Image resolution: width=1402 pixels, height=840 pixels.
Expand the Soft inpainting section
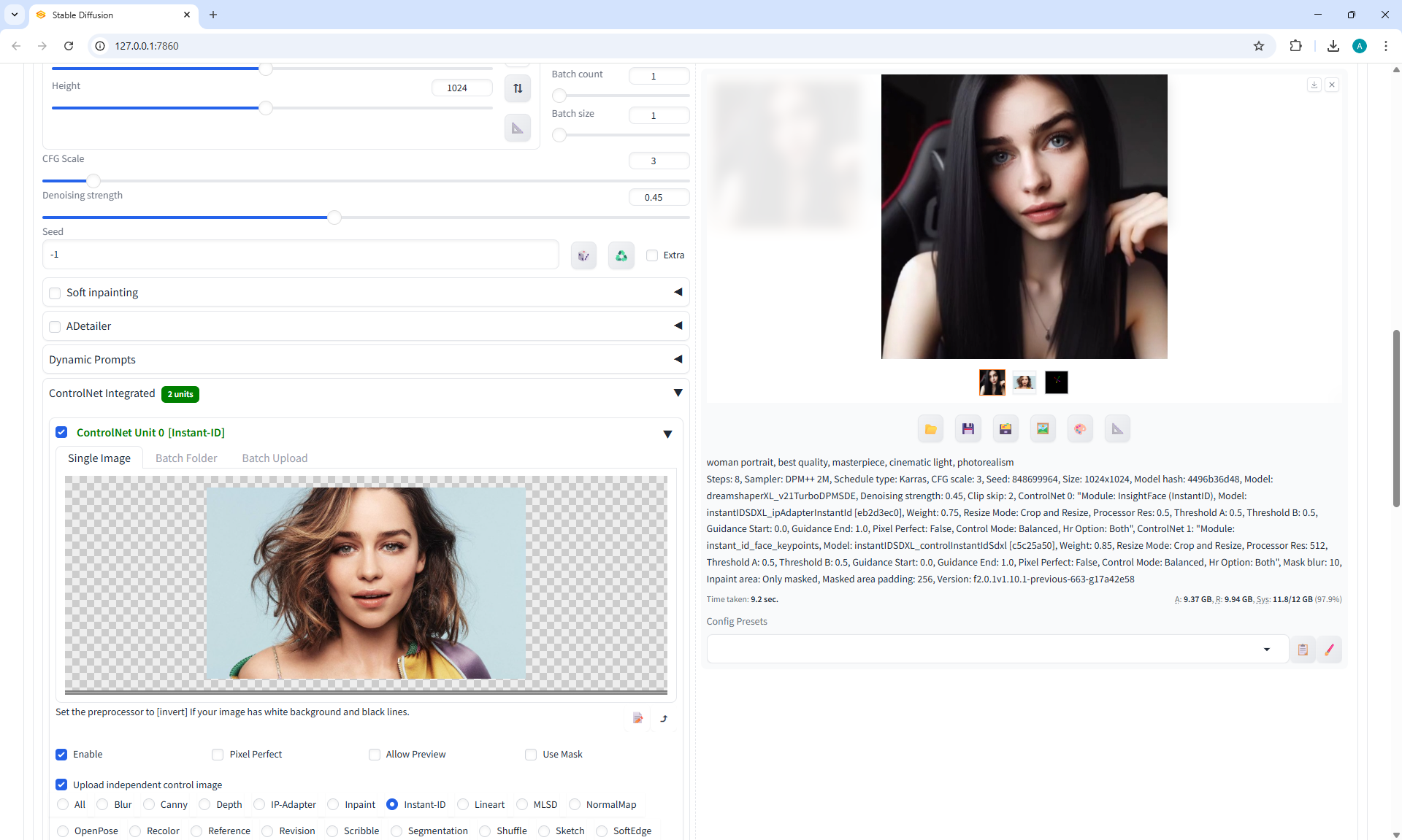click(x=678, y=292)
